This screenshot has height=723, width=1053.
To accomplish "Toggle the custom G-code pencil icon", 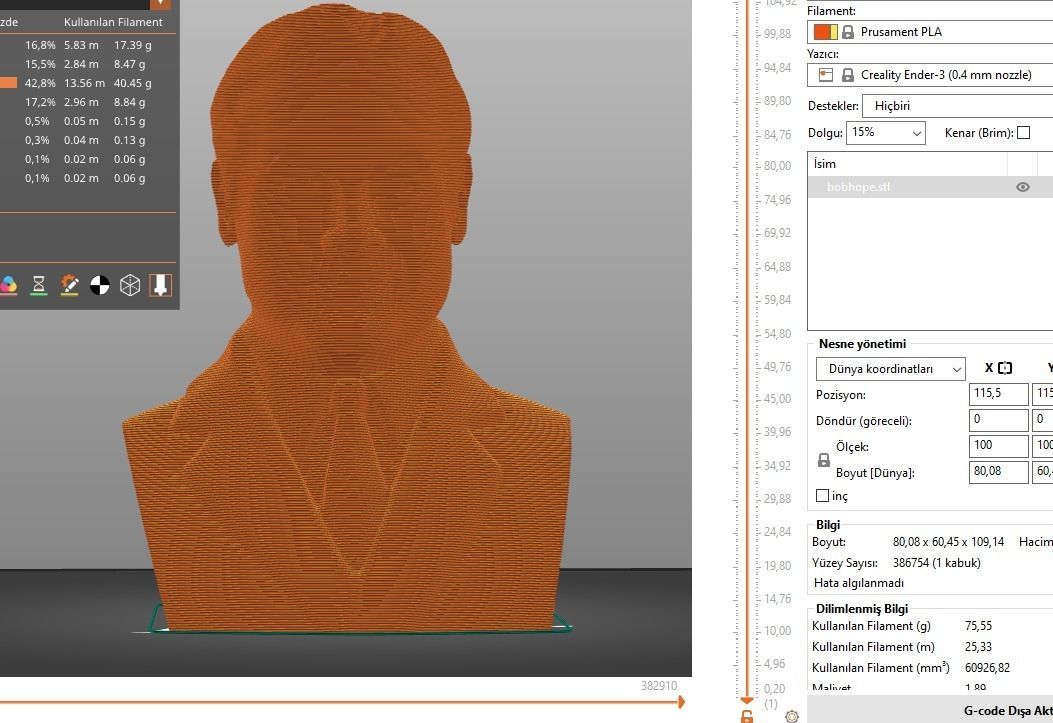I will tap(69, 285).
